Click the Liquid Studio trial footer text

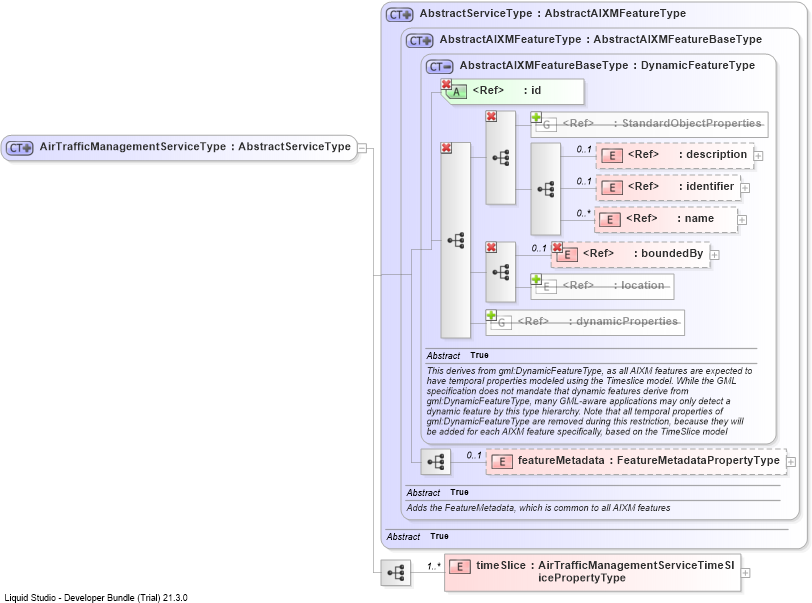tap(96, 598)
